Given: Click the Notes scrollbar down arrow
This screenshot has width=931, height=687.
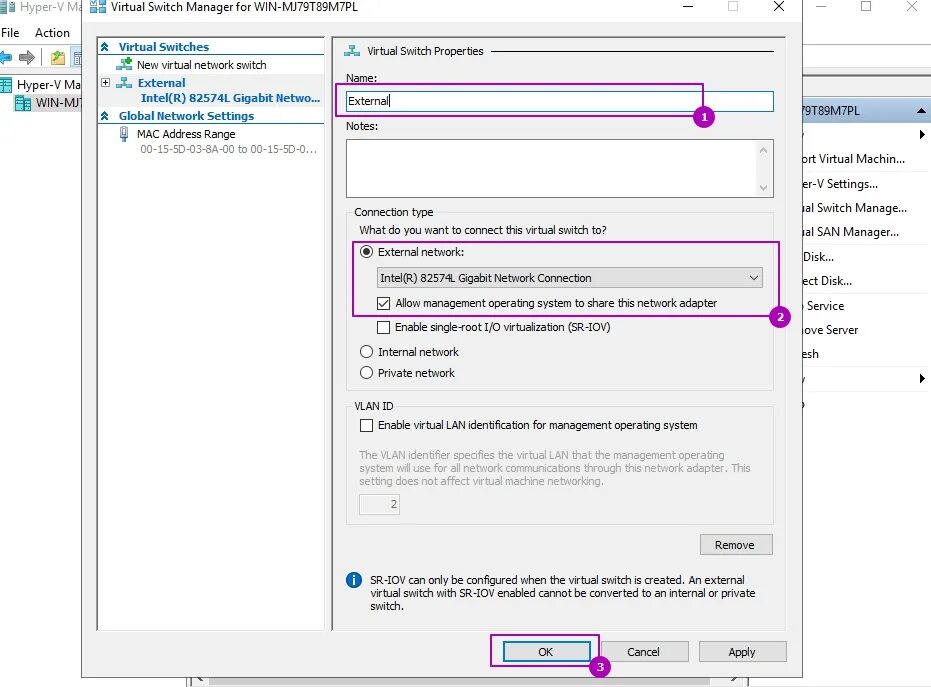Looking at the screenshot, I should tap(764, 188).
